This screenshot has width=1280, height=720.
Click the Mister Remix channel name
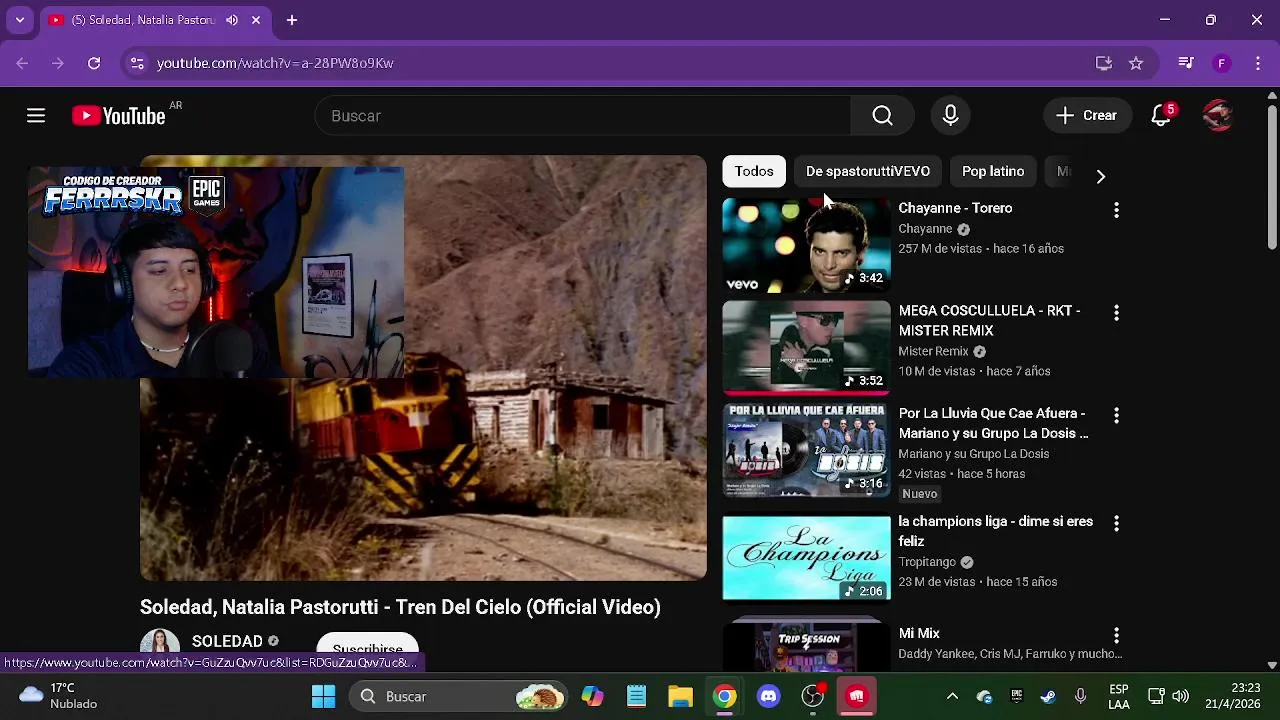933,351
